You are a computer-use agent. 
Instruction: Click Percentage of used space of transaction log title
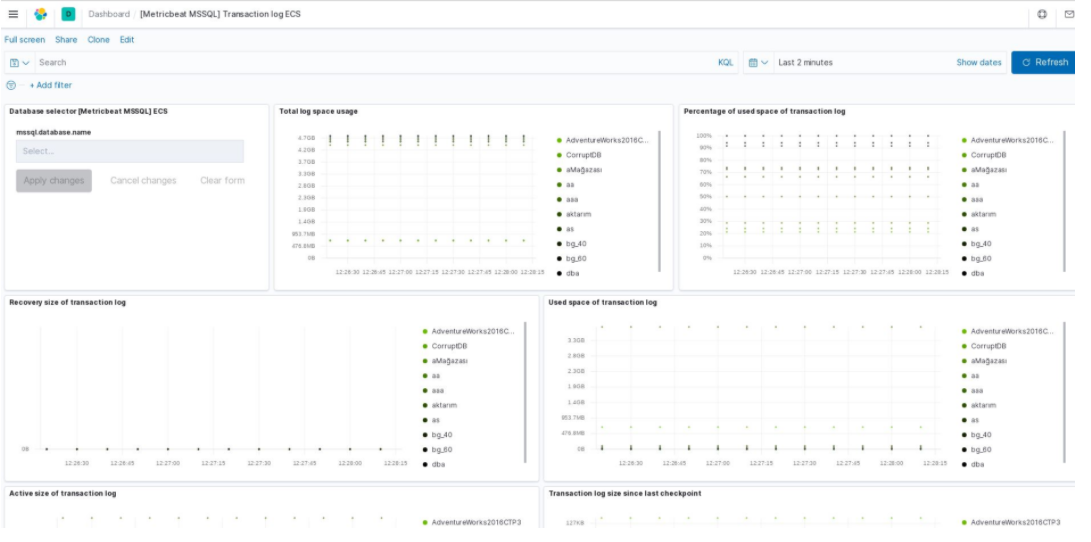tap(765, 111)
